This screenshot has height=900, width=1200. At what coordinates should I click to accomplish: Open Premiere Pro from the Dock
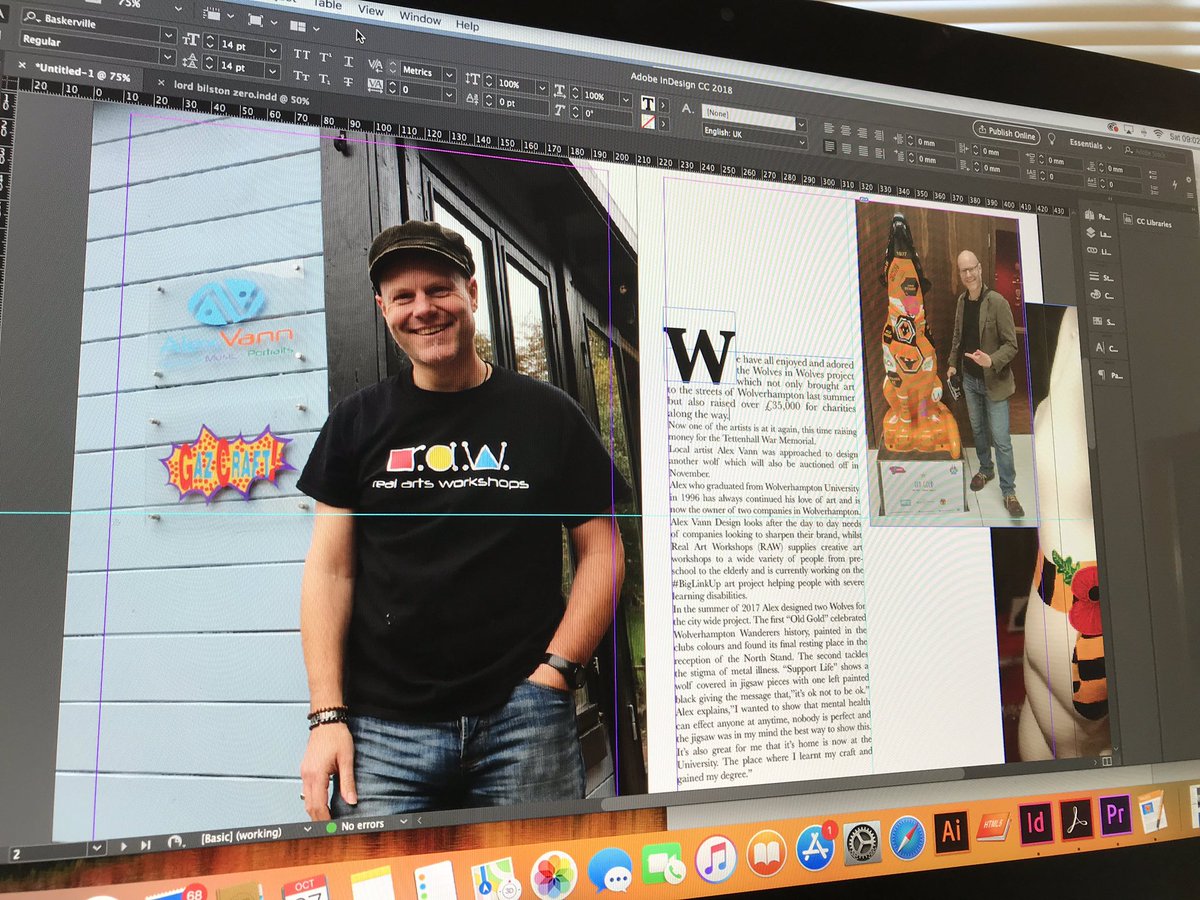point(1115,814)
